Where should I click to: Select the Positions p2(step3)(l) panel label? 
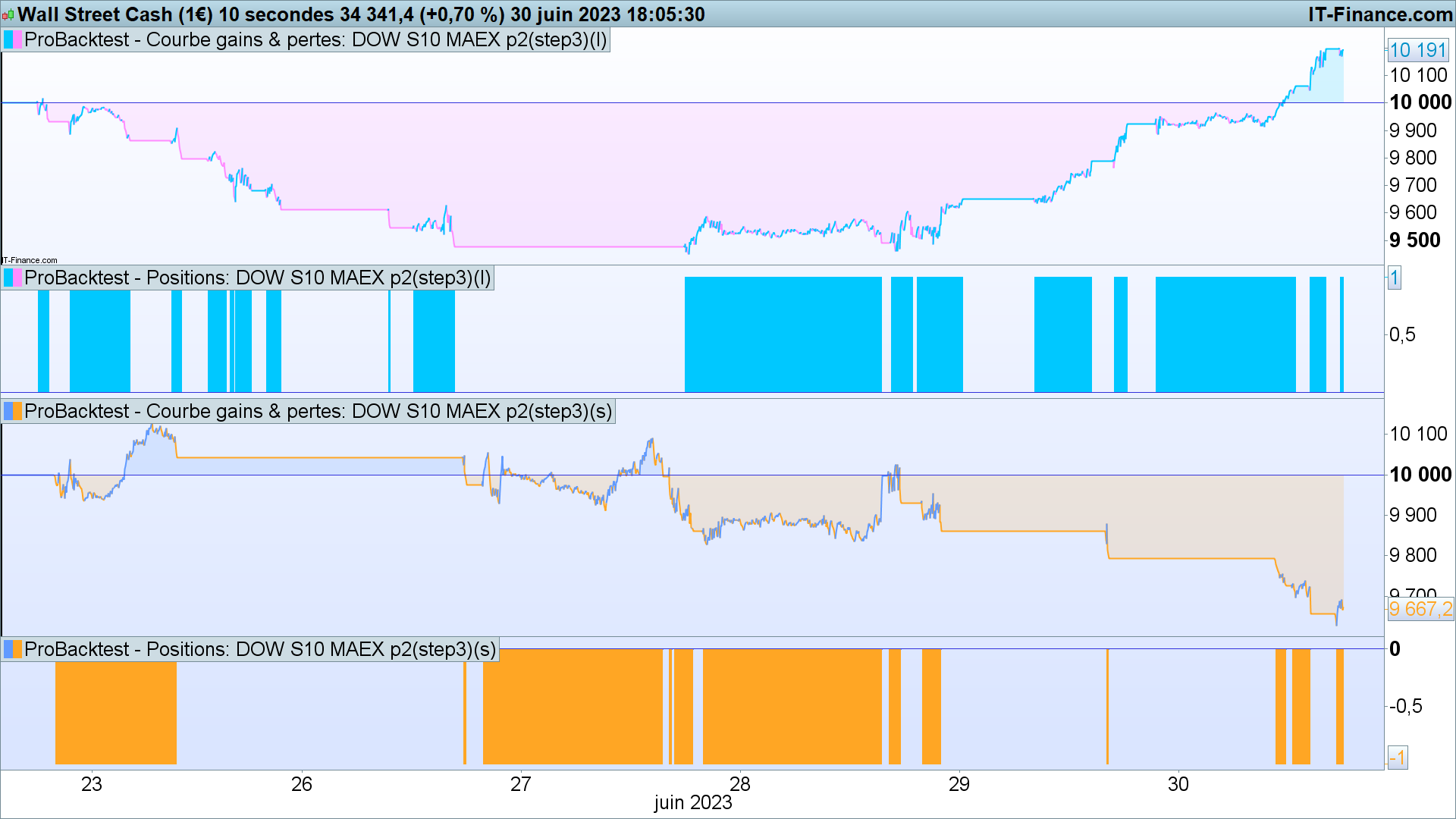tap(258, 278)
